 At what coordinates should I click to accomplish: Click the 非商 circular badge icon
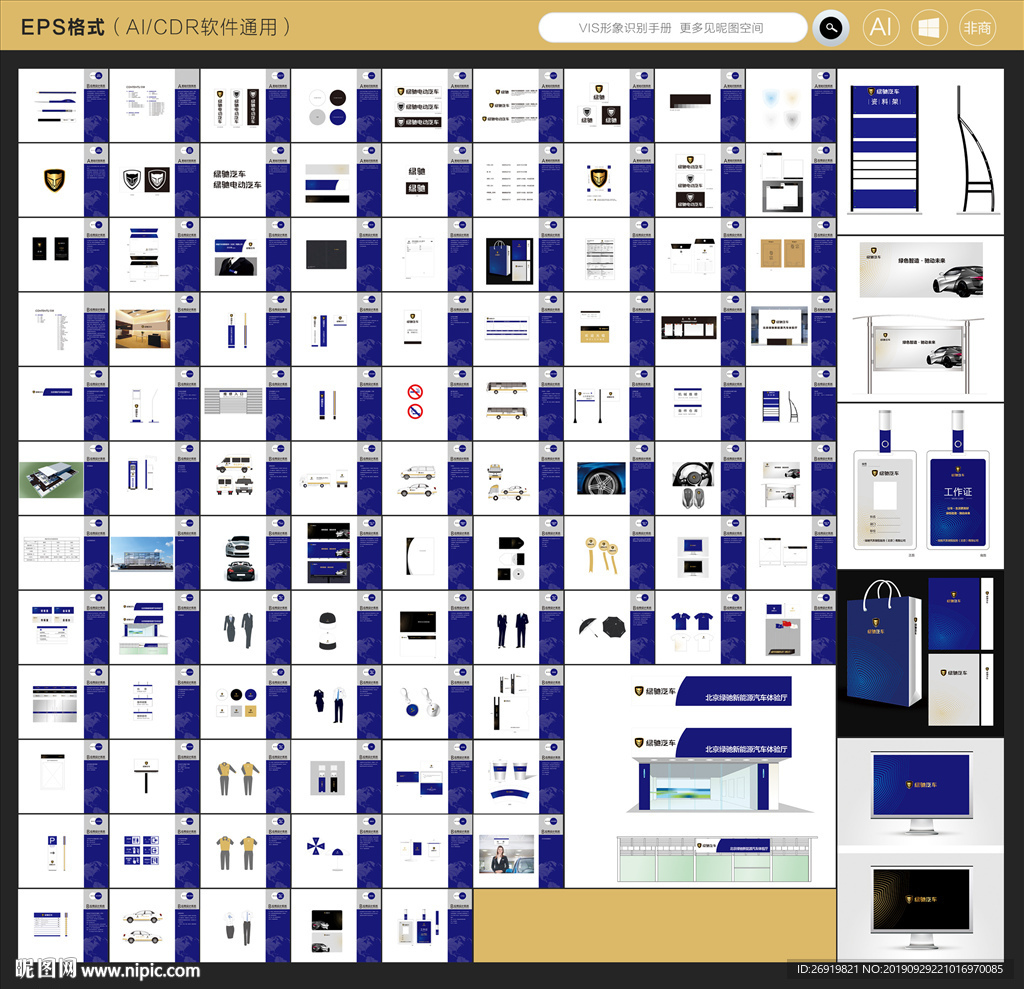click(977, 27)
